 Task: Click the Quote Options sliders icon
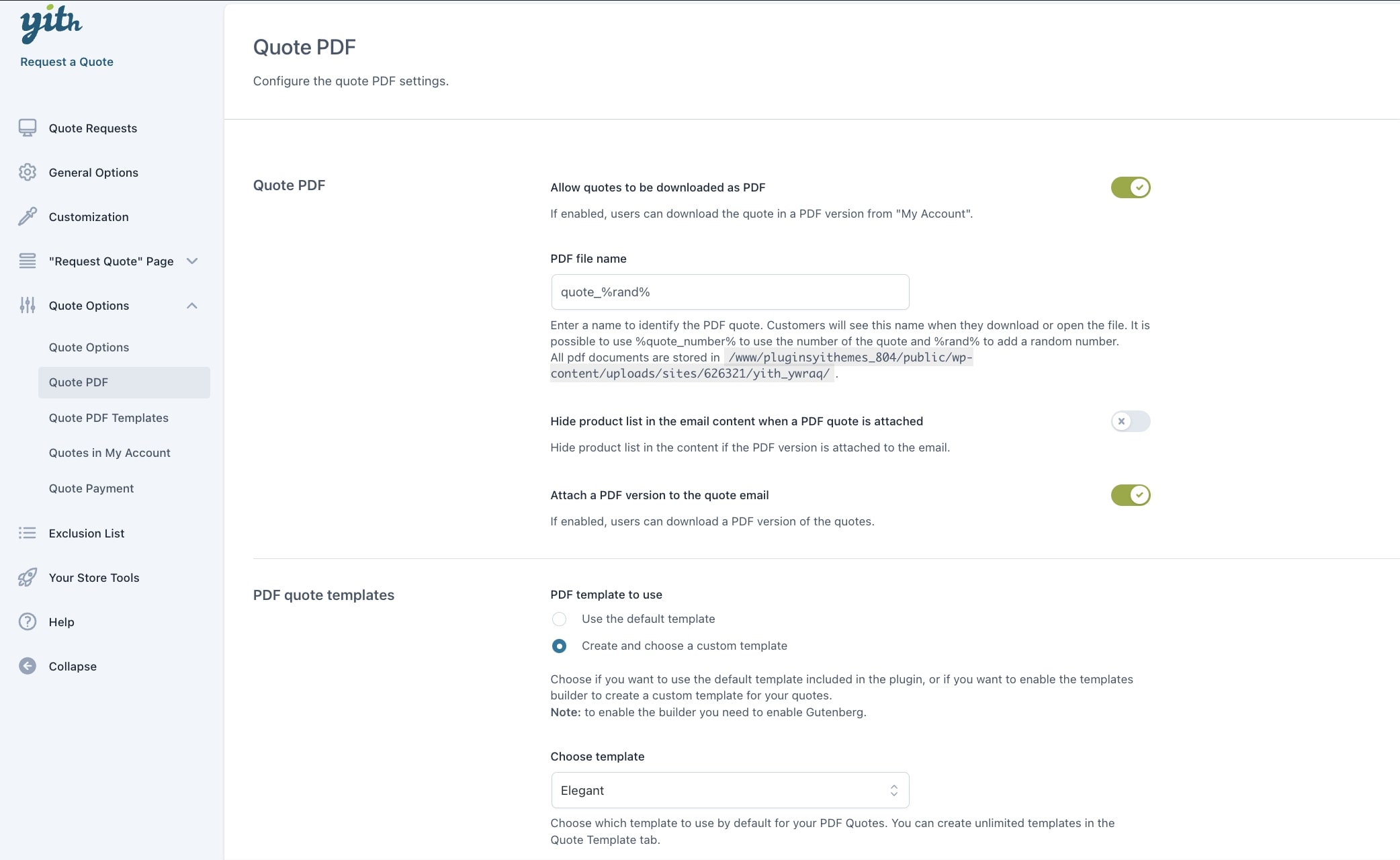pos(28,306)
